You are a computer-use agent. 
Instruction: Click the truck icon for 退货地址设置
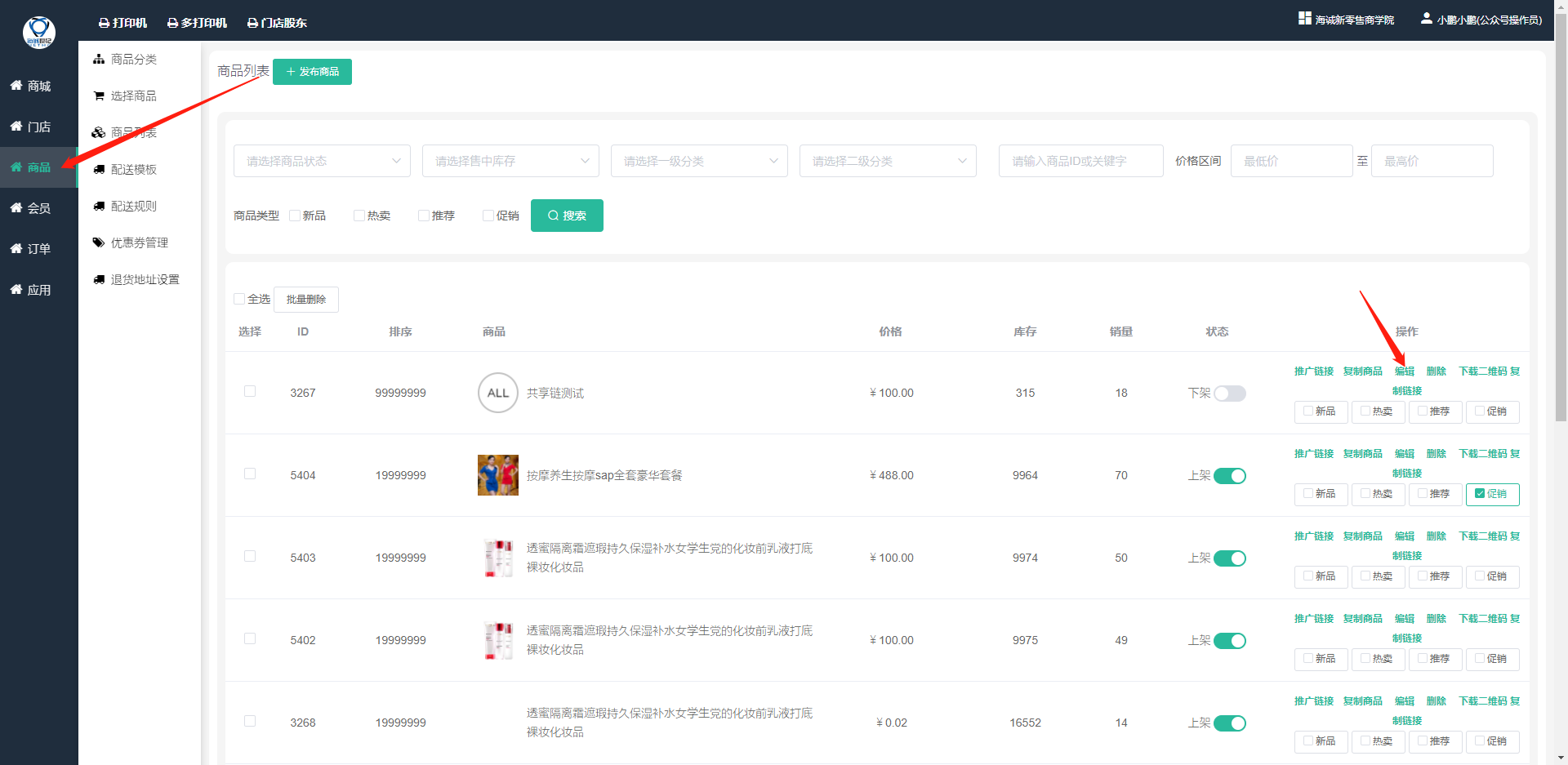coord(99,279)
